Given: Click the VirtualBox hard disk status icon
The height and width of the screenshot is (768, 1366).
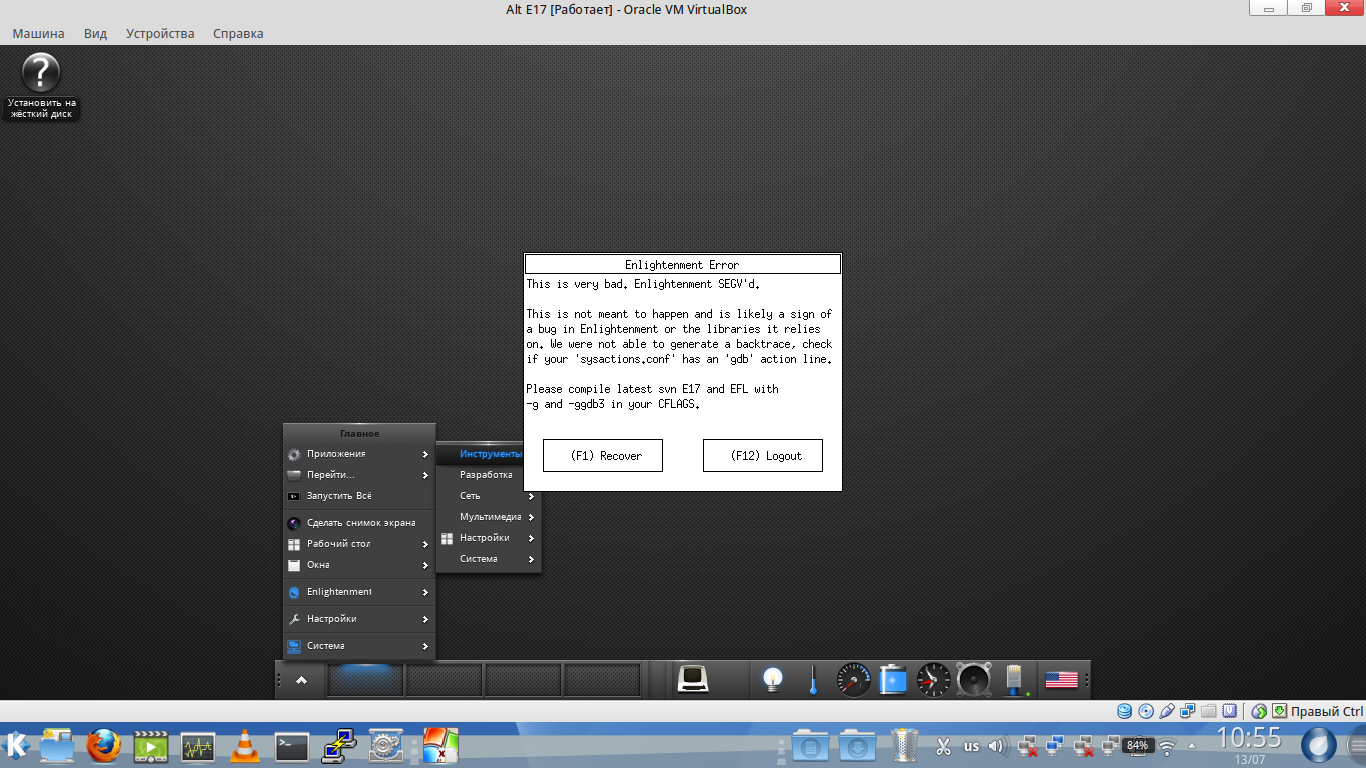Looking at the screenshot, I should coord(1125,711).
